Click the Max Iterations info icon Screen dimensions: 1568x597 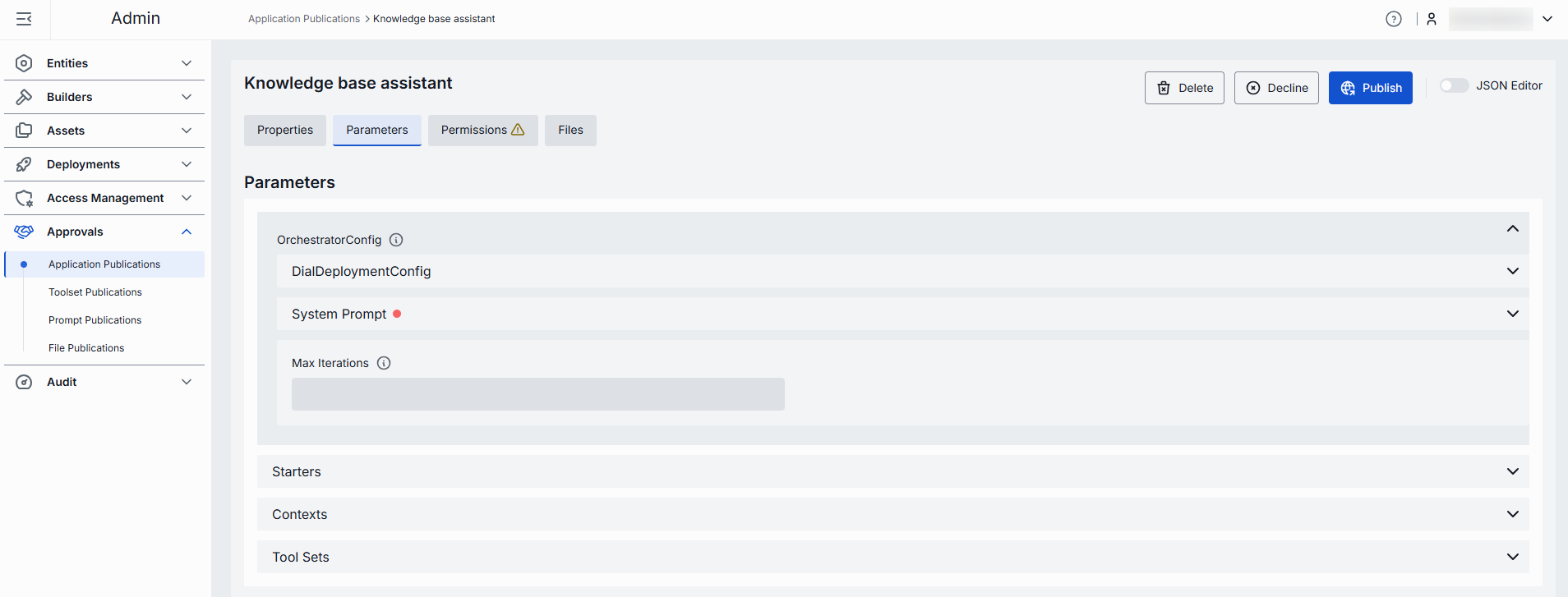click(x=384, y=363)
